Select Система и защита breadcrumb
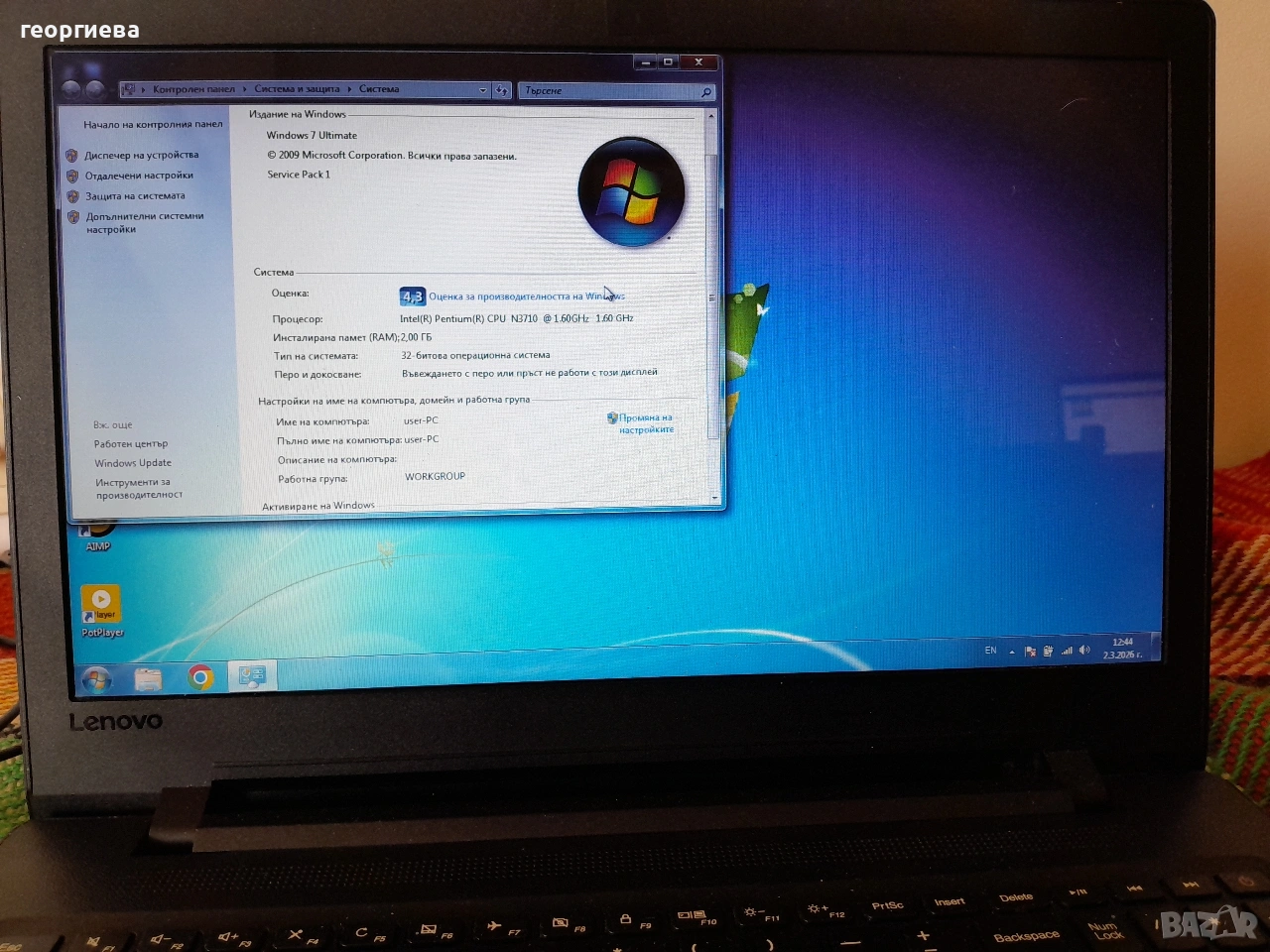Image resolution: width=1270 pixels, height=952 pixels. coord(297,89)
